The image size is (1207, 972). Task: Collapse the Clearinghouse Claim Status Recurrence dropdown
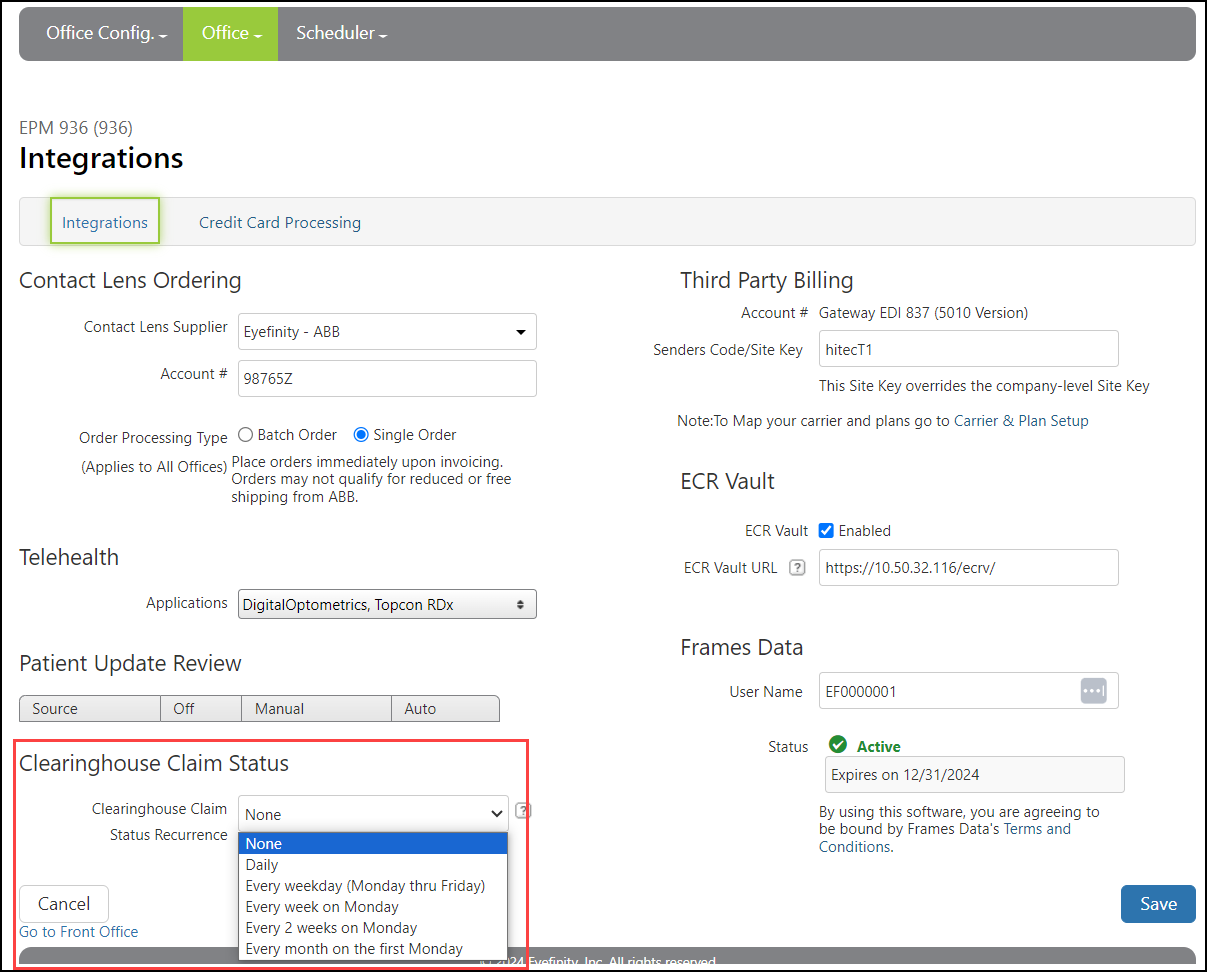tap(373, 814)
